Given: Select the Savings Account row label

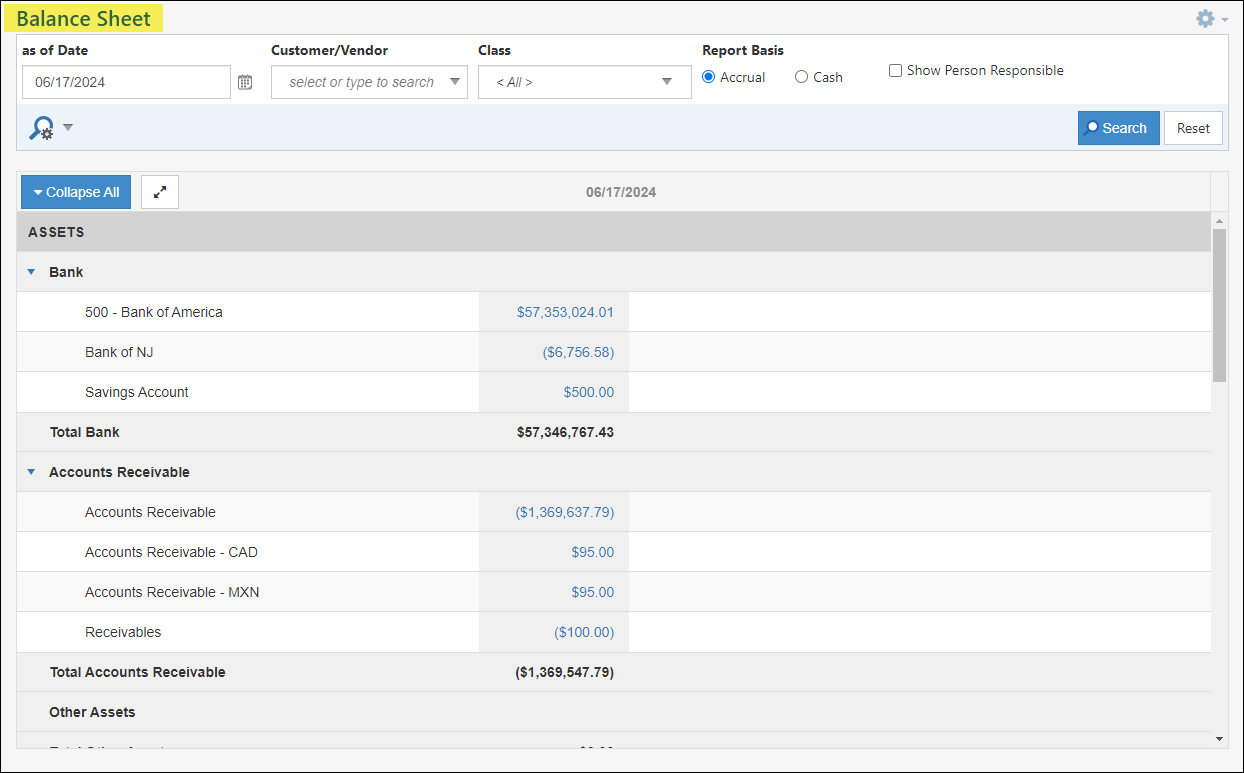Looking at the screenshot, I should [x=137, y=392].
